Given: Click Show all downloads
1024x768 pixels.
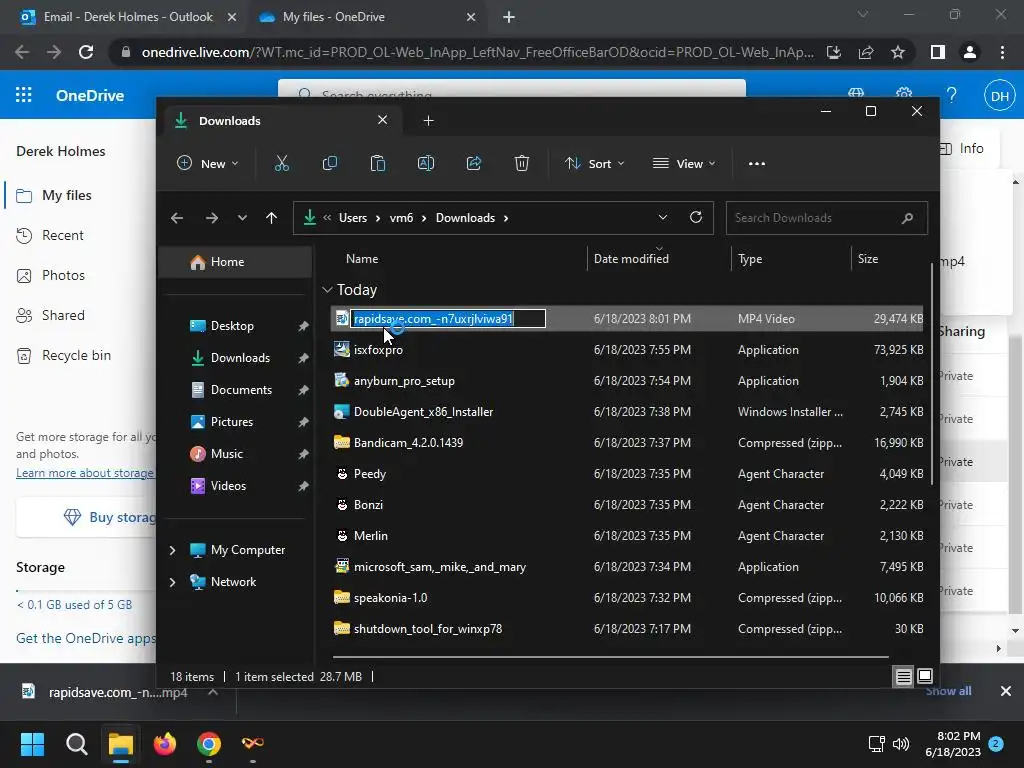Looking at the screenshot, I should [948, 691].
